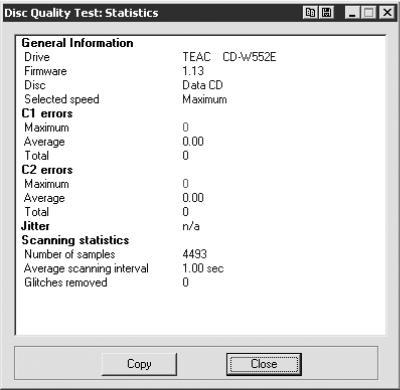The image size is (400, 390).
Task: Close the window using the X icon
Action: (387, 13)
